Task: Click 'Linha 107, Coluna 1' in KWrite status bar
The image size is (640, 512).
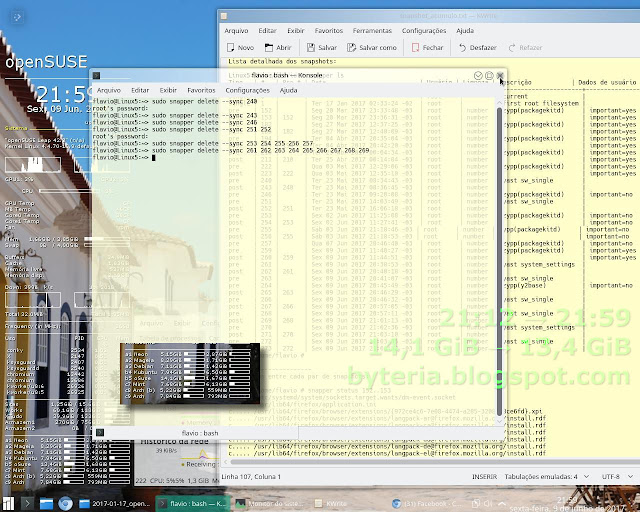Action: click(x=251, y=476)
